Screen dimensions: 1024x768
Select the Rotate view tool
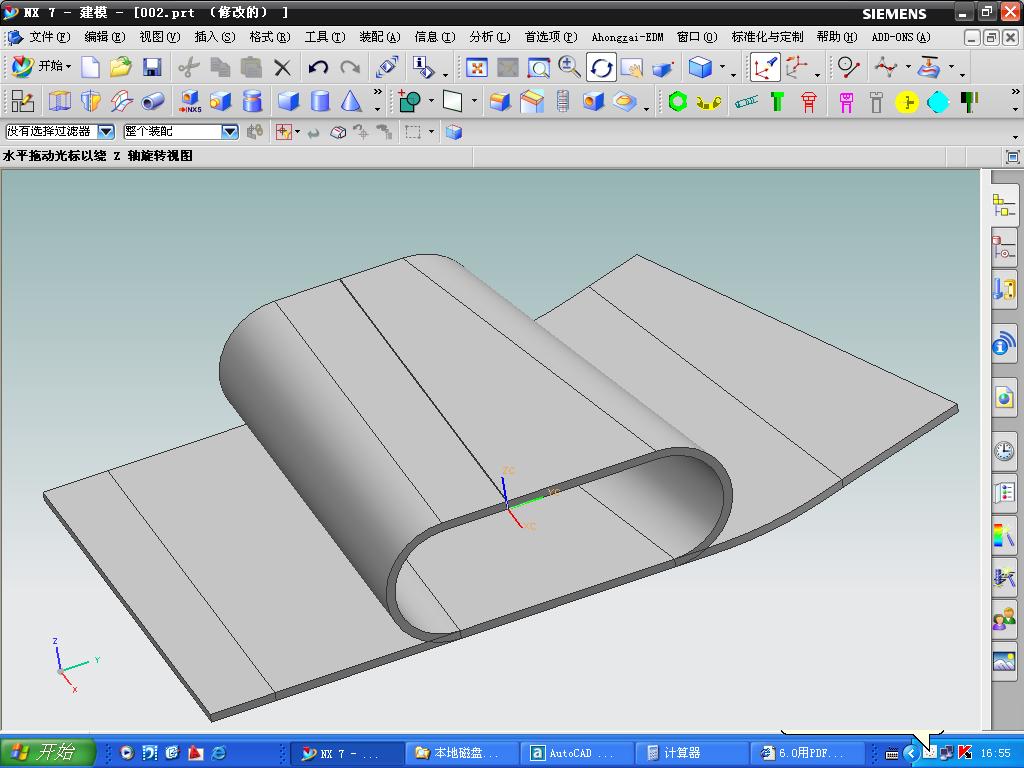point(601,67)
